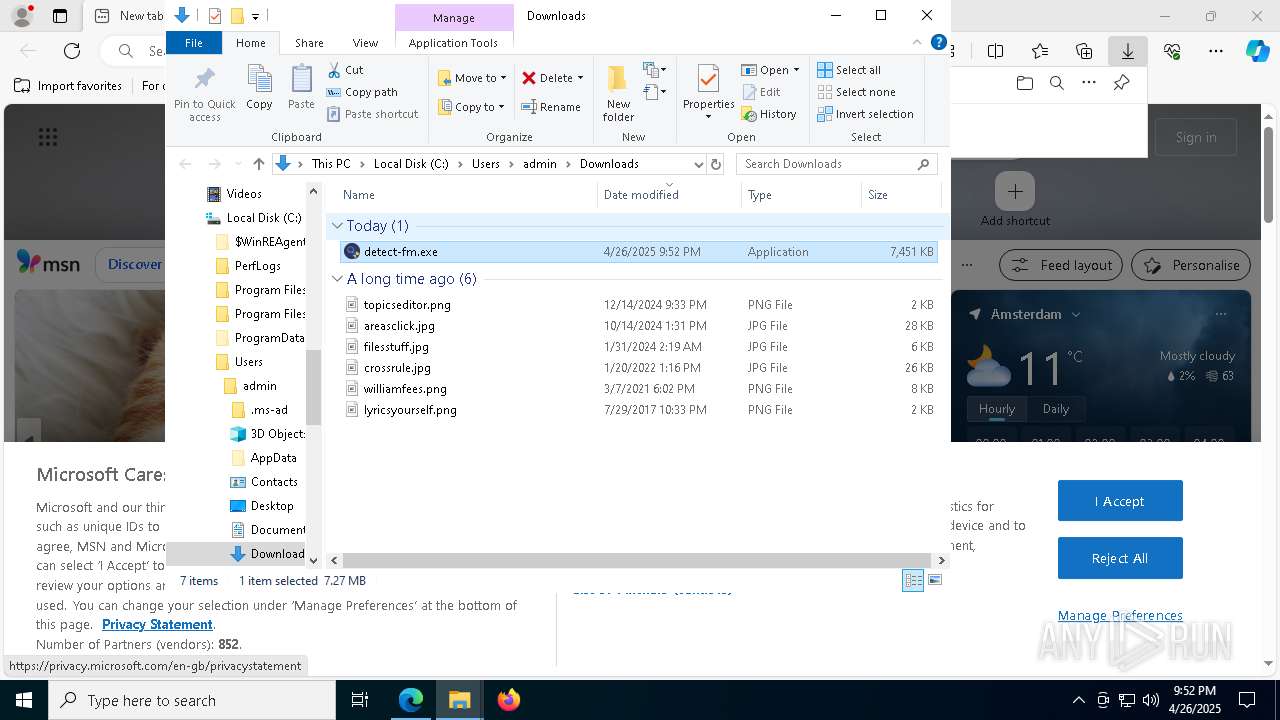Screen dimensions: 1280x720
Task: Expand Amsterdam location dropdown in weather
Action: [1076, 314]
